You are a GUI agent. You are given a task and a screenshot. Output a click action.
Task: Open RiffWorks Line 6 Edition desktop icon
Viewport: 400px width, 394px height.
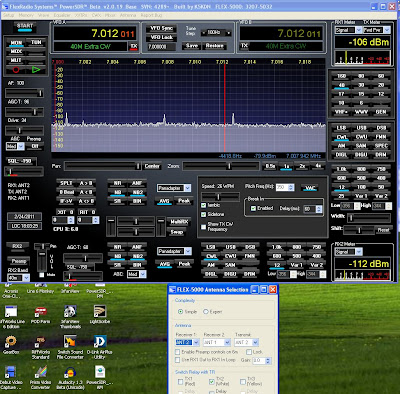[11, 317]
